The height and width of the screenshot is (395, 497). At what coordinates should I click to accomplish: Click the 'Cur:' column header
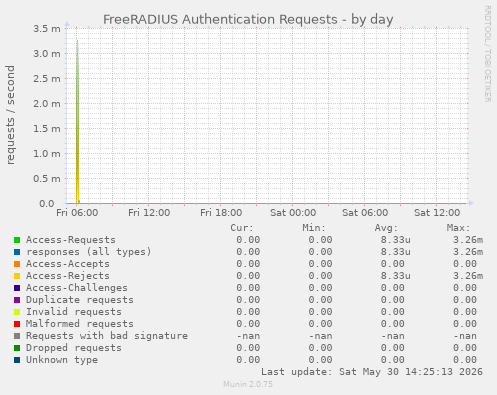(242, 228)
